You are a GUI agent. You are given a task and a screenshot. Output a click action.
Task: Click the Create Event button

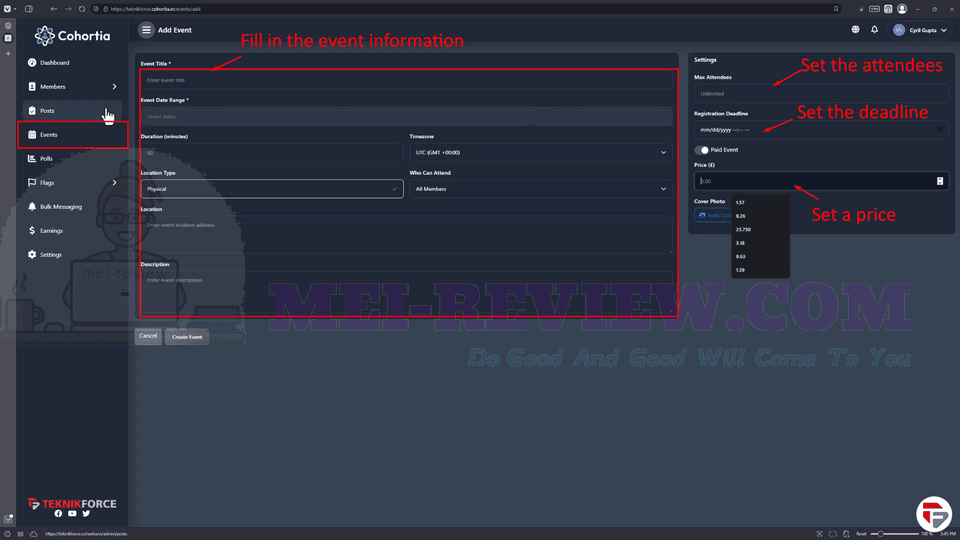[x=187, y=337]
